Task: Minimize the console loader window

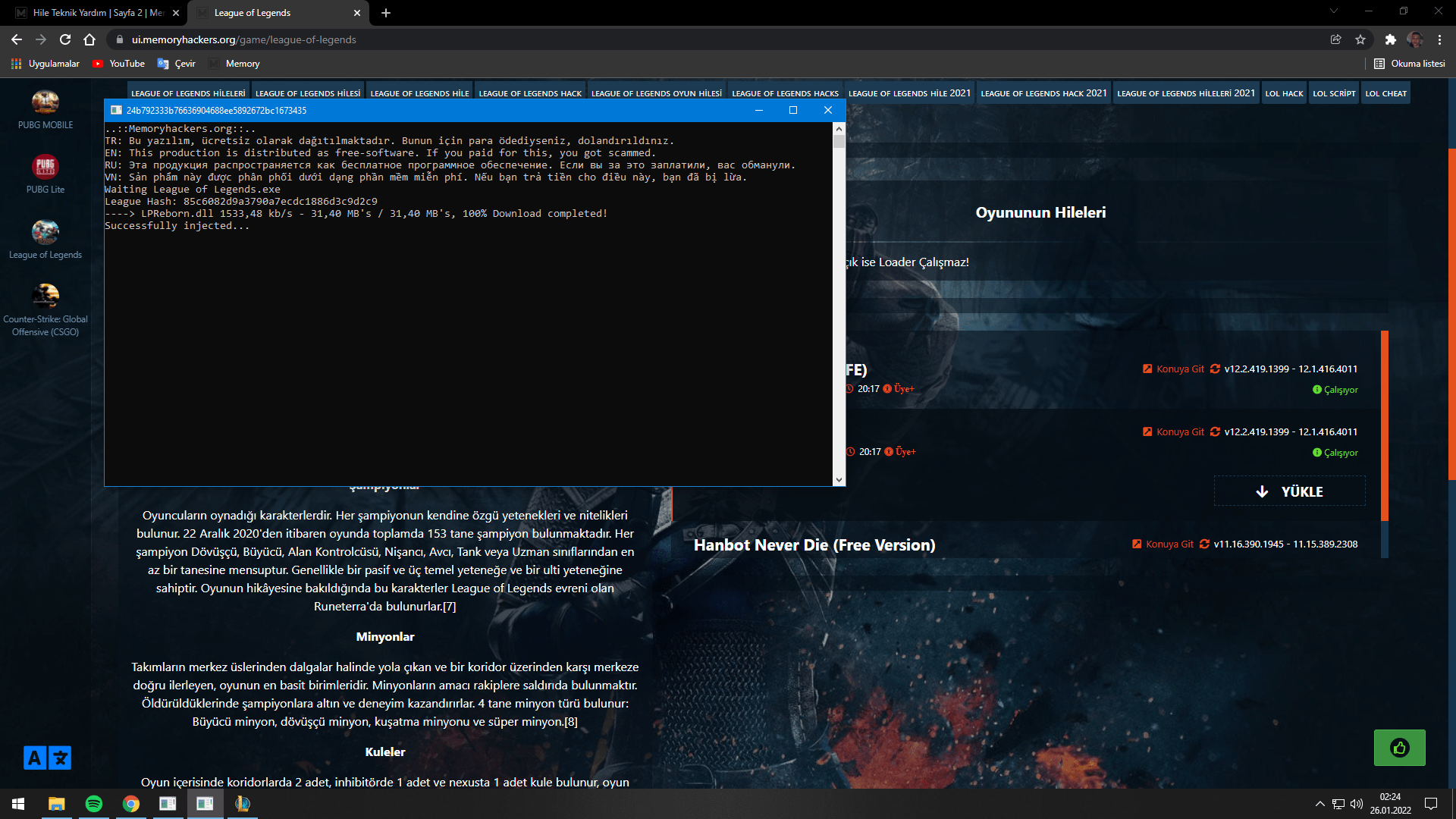Action: click(758, 111)
